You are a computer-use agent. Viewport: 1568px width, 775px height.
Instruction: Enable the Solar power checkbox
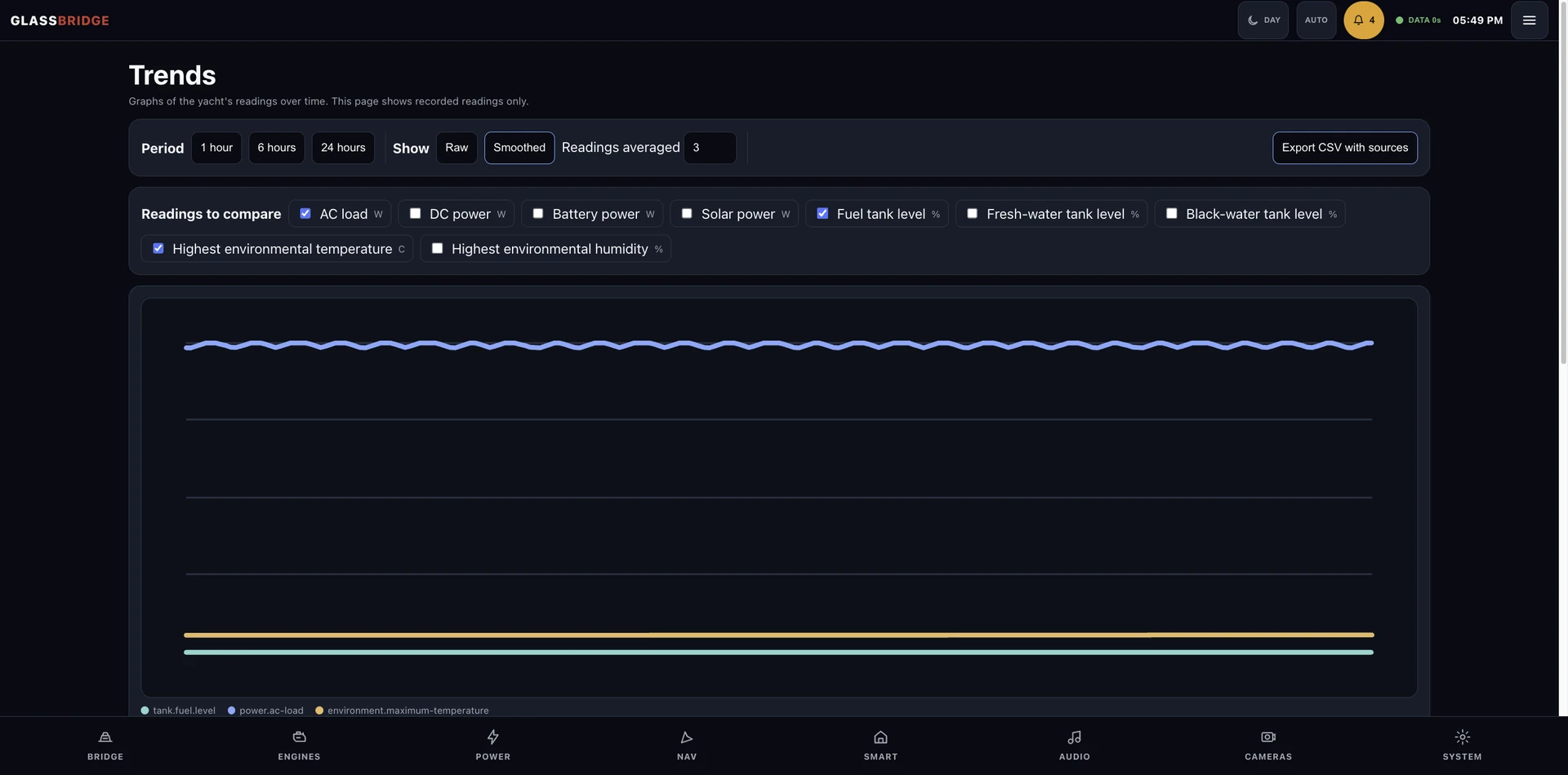pyautogui.click(x=687, y=213)
